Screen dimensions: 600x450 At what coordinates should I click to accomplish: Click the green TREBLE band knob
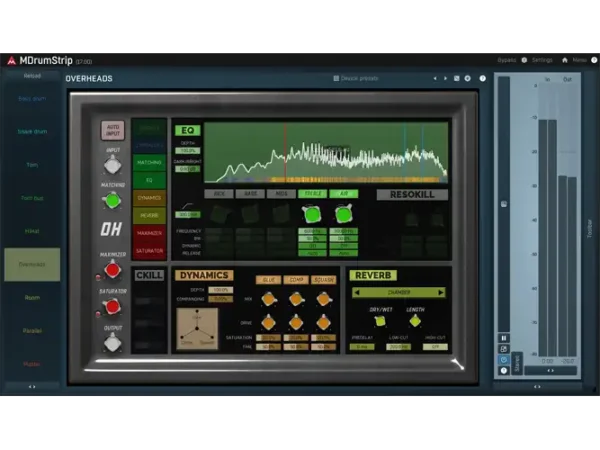click(312, 214)
